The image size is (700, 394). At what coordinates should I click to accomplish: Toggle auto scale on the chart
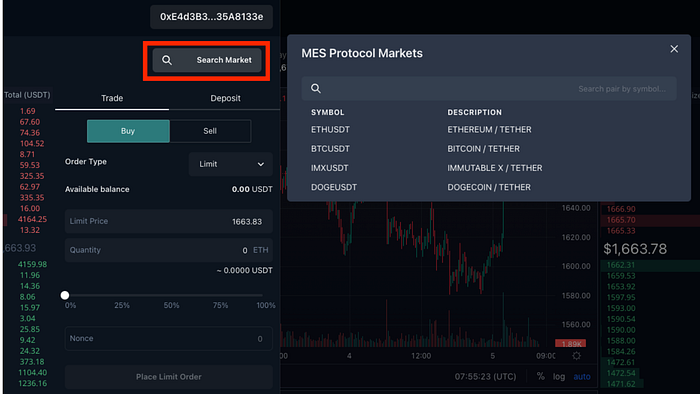pos(582,376)
